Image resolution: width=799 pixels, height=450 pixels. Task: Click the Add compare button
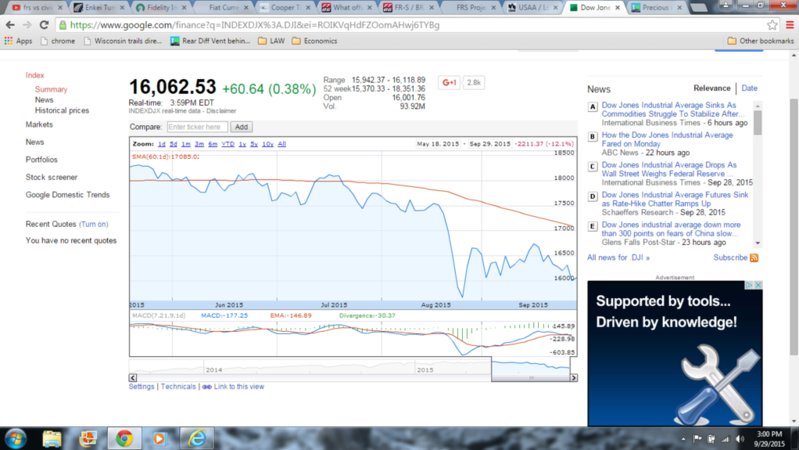click(242, 127)
